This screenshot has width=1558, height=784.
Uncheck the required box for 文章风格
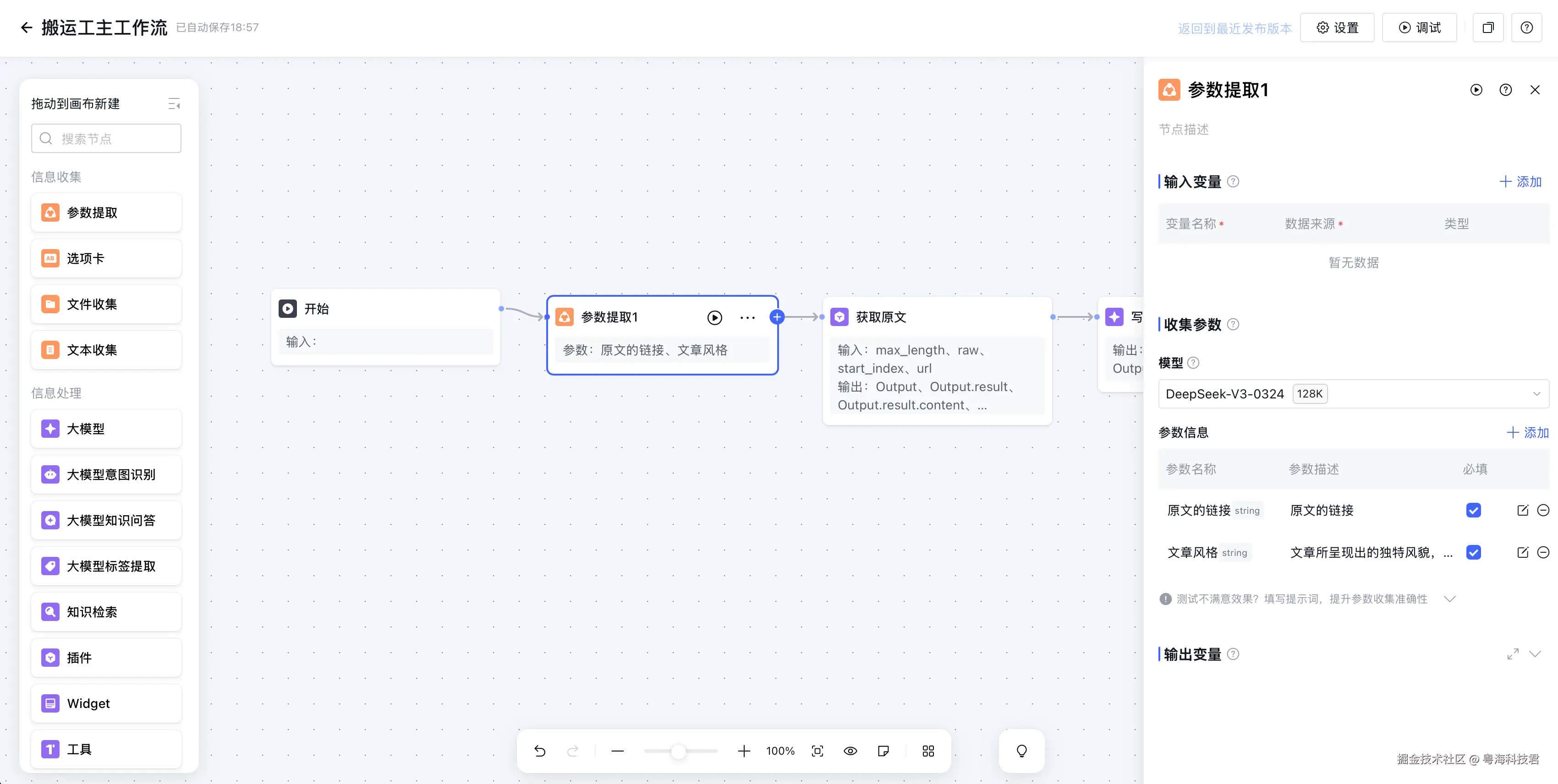[x=1473, y=552]
